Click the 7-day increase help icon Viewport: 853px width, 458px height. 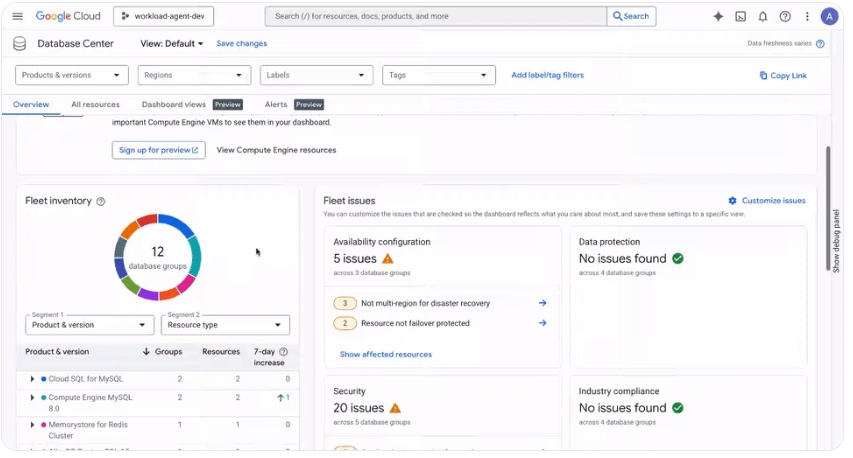point(283,351)
